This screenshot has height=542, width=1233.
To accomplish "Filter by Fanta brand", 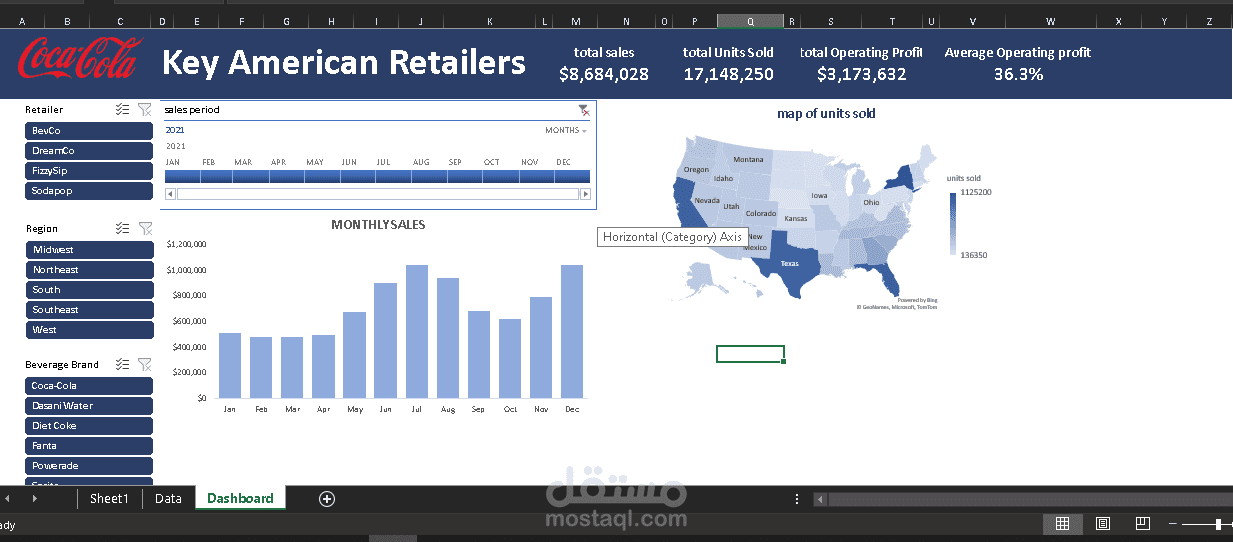I will point(89,446).
